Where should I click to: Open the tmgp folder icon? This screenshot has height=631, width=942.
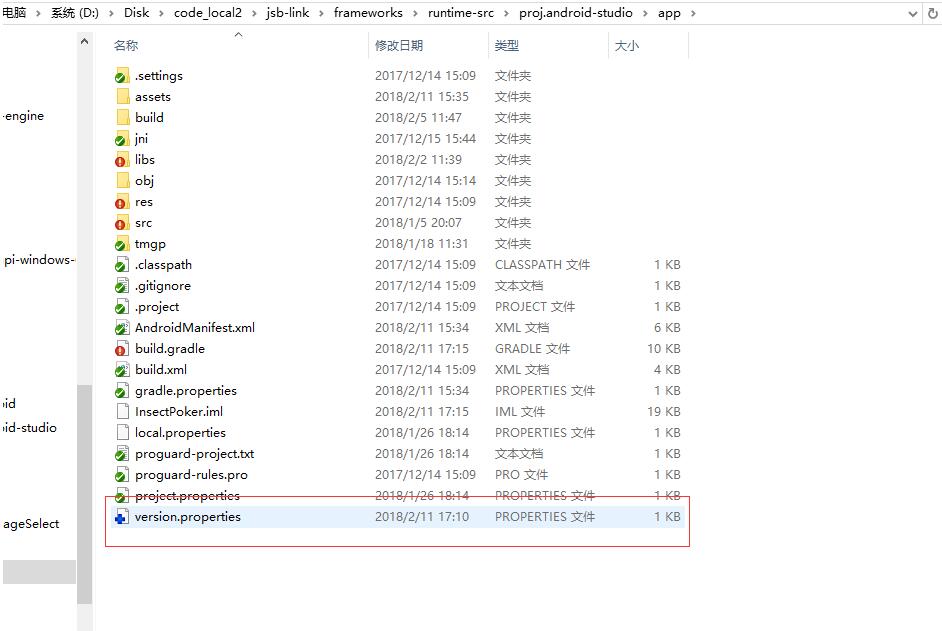[x=121, y=243]
